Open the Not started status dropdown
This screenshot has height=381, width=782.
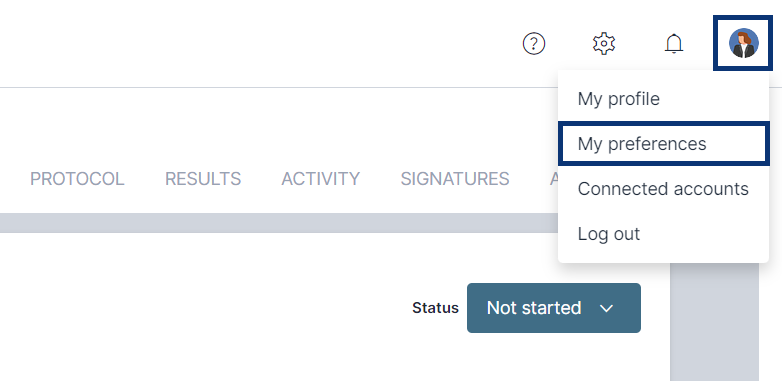[554, 308]
